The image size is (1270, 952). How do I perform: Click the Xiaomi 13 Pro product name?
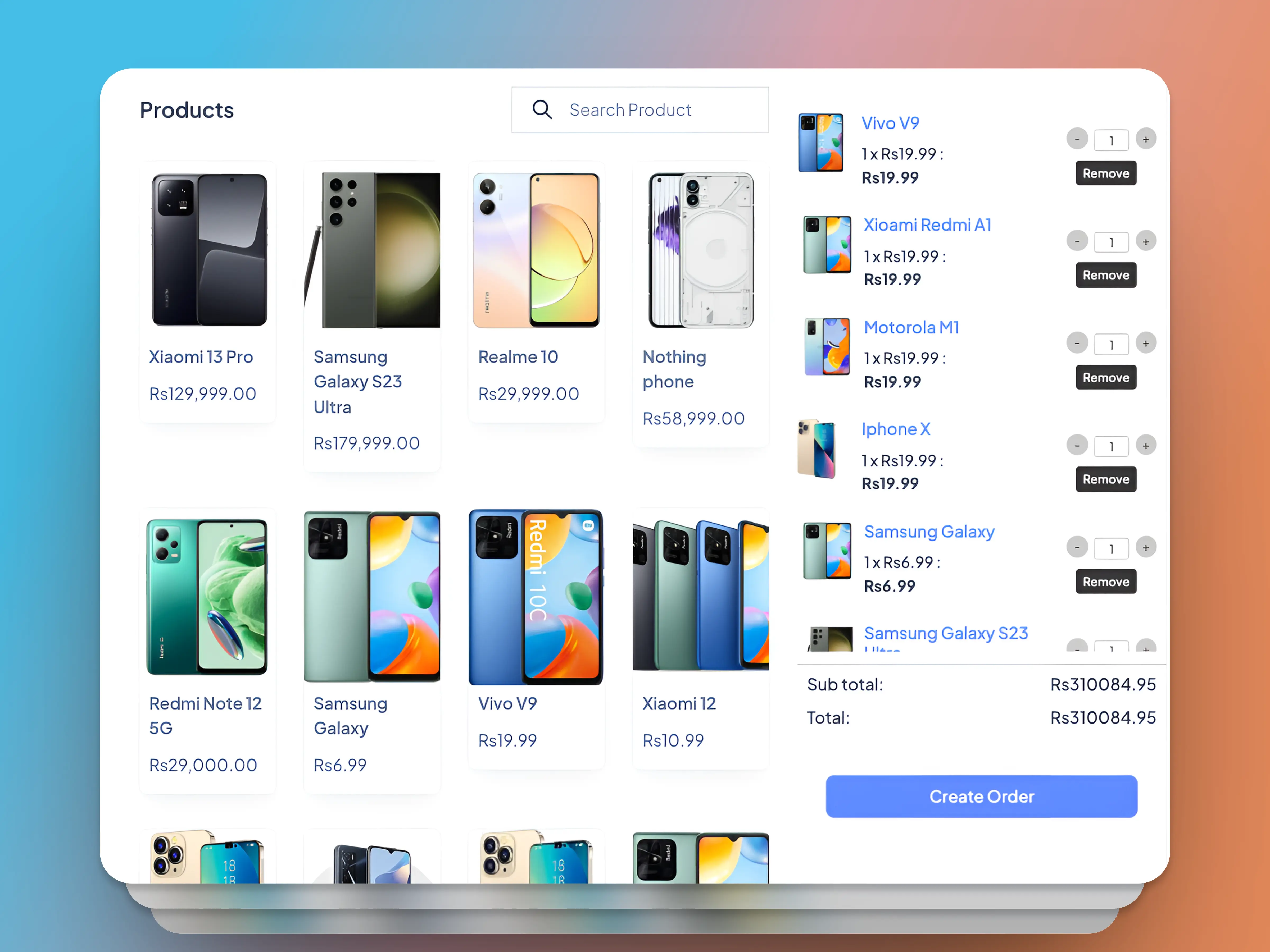point(201,357)
